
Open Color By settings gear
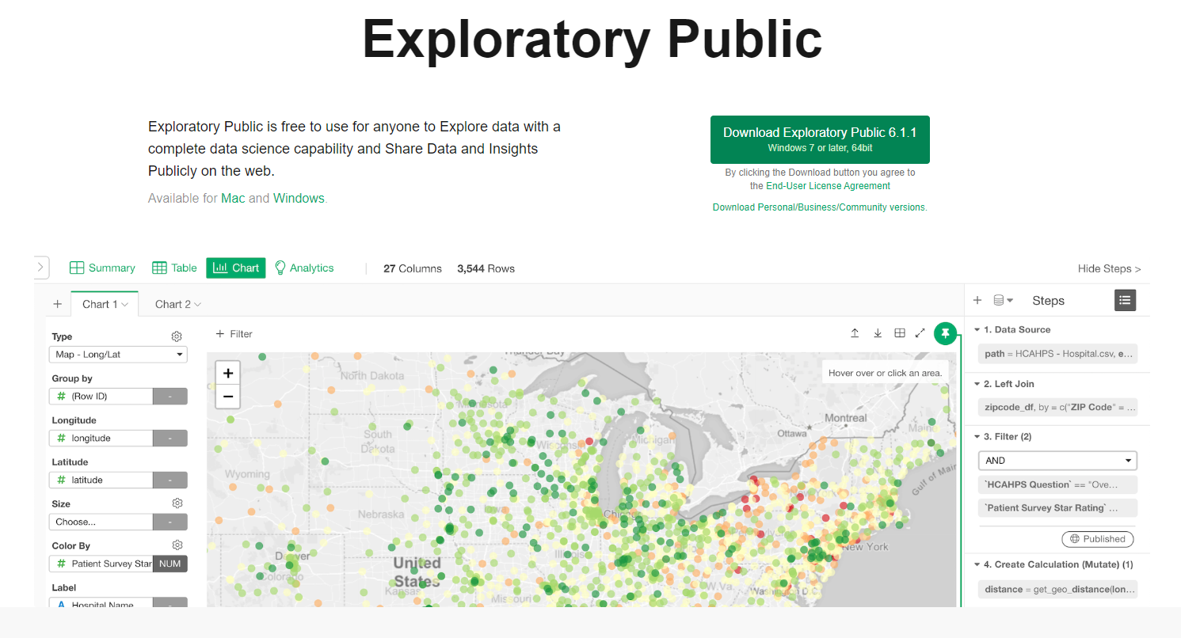point(177,545)
